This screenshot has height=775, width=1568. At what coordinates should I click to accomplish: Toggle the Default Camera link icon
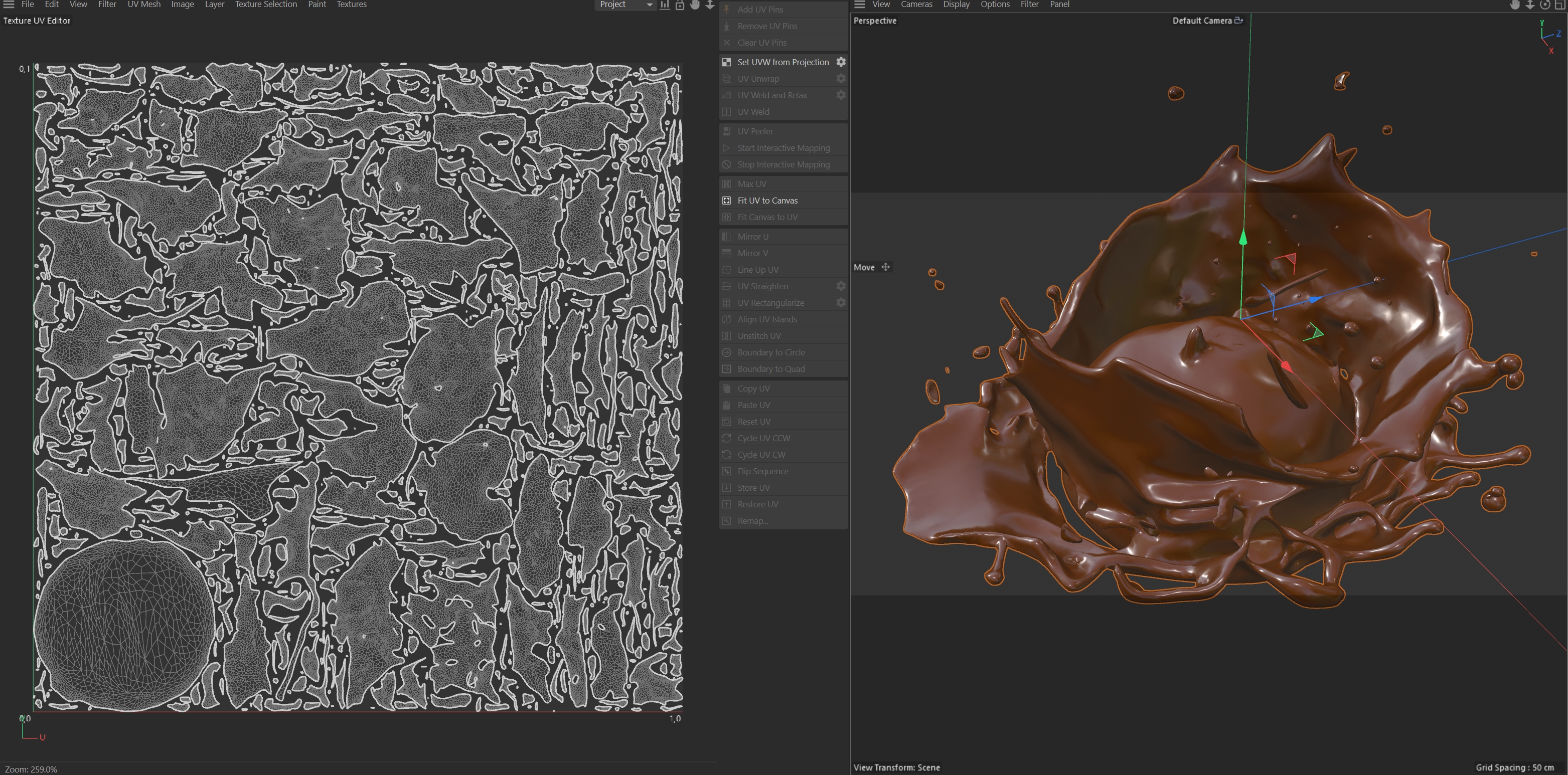pos(1238,21)
